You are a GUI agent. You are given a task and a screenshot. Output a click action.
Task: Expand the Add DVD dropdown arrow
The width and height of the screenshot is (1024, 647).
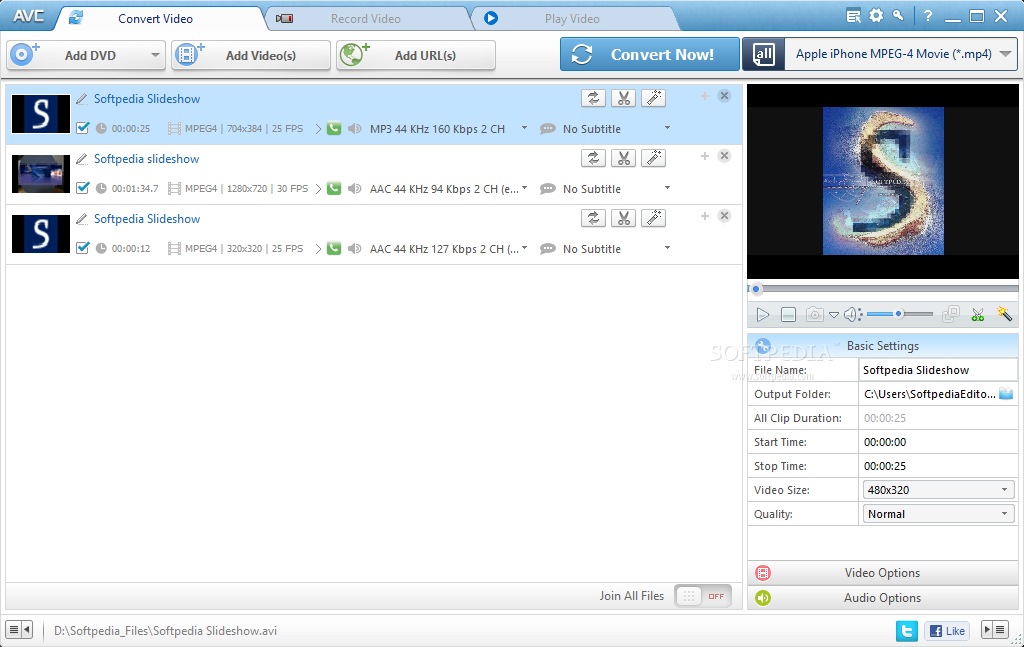[x=155, y=55]
